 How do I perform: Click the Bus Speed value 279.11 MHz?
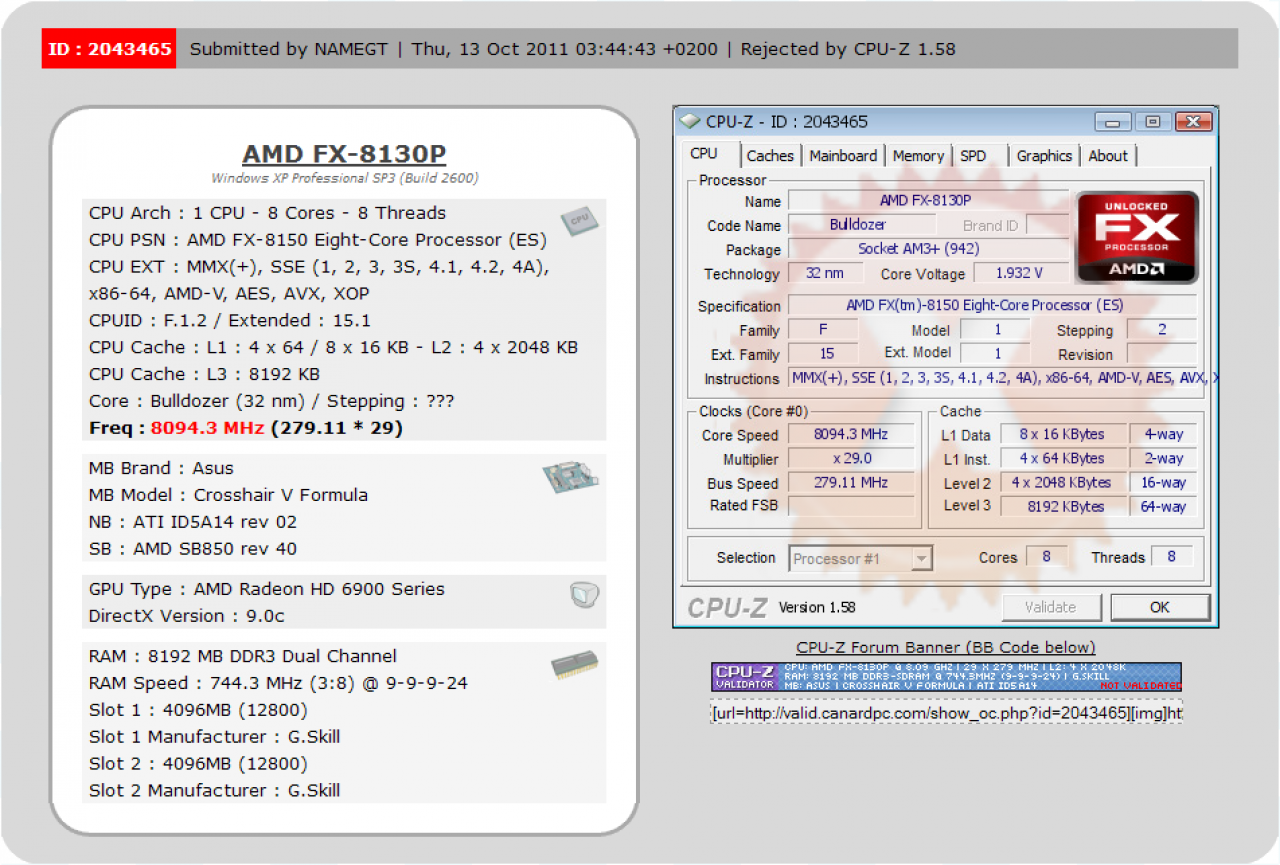[851, 483]
